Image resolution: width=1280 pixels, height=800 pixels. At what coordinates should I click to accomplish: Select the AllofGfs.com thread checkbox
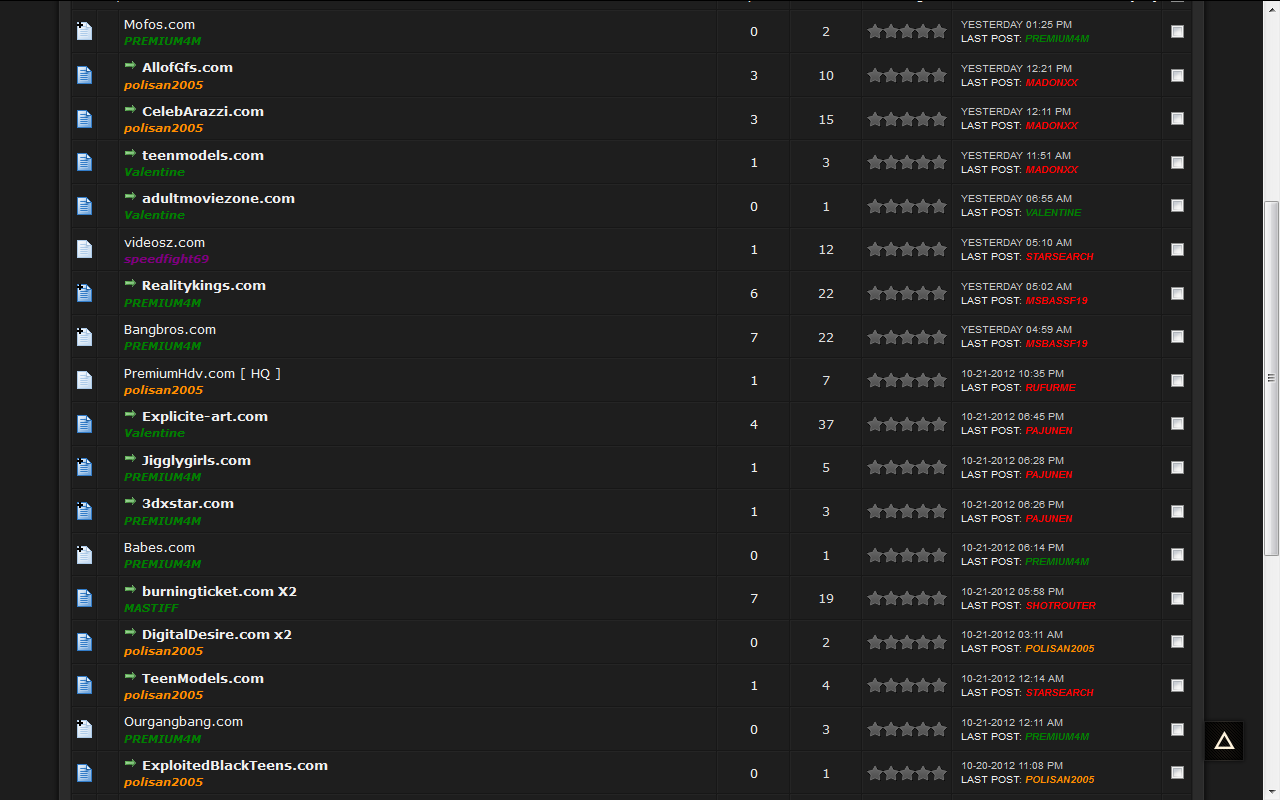[1177, 75]
